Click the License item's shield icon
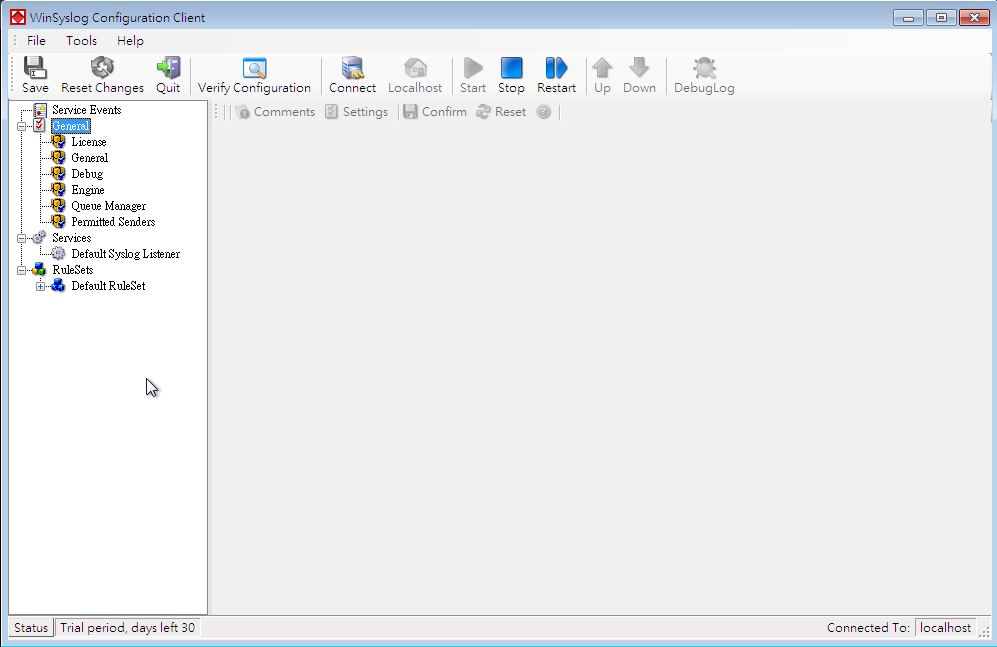 pyautogui.click(x=58, y=141)
